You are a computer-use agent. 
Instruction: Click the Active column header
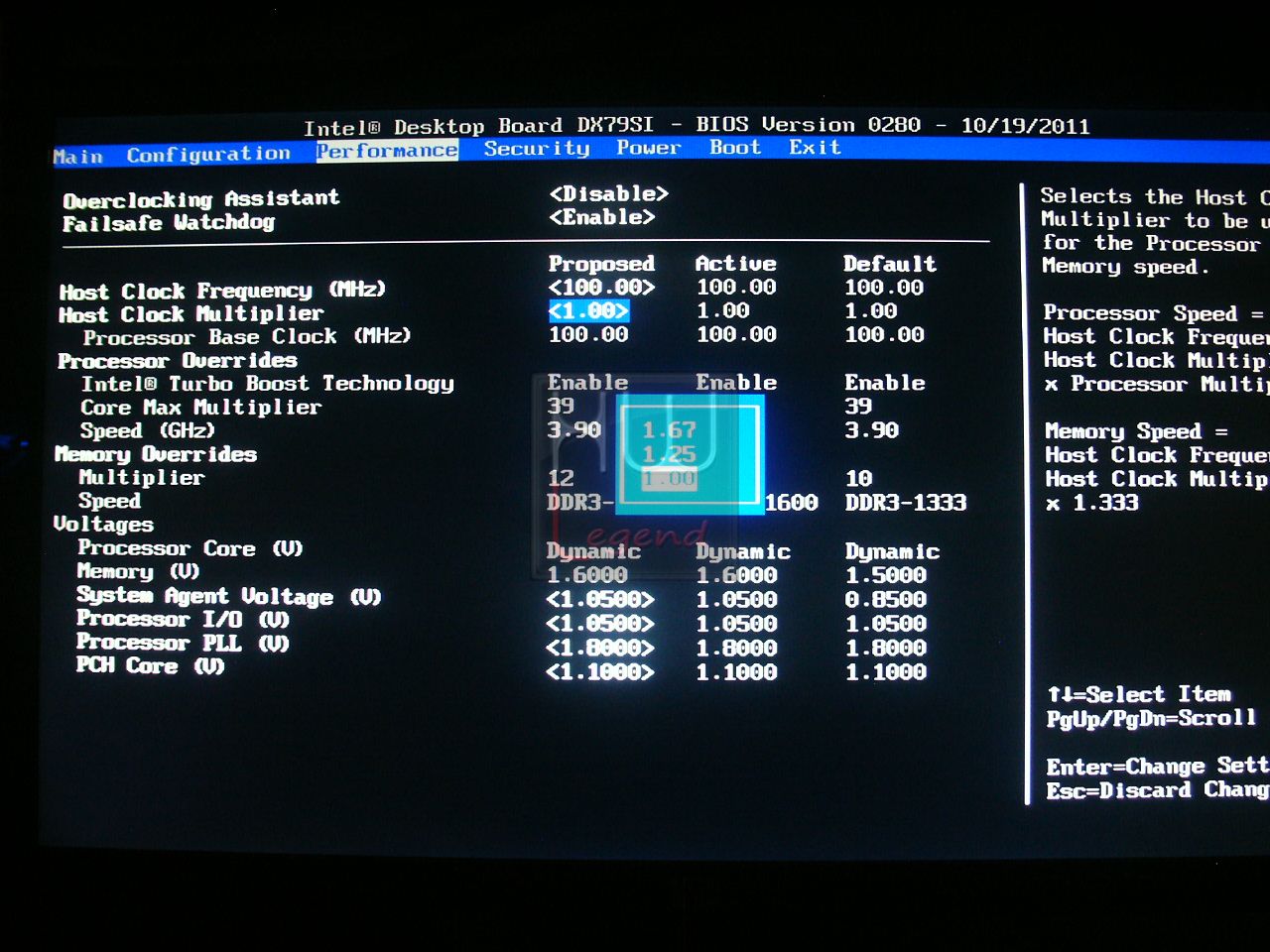[x=735, y=264]
